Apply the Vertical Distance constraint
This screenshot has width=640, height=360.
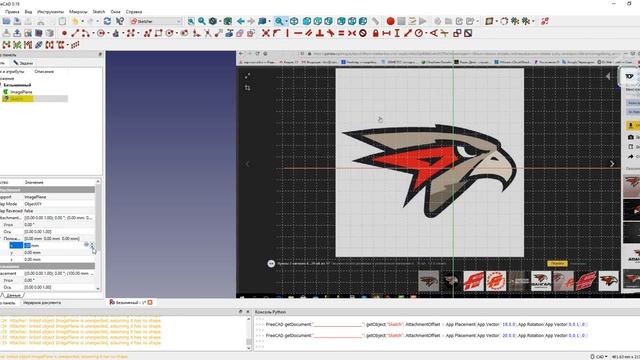pos(397,33)
